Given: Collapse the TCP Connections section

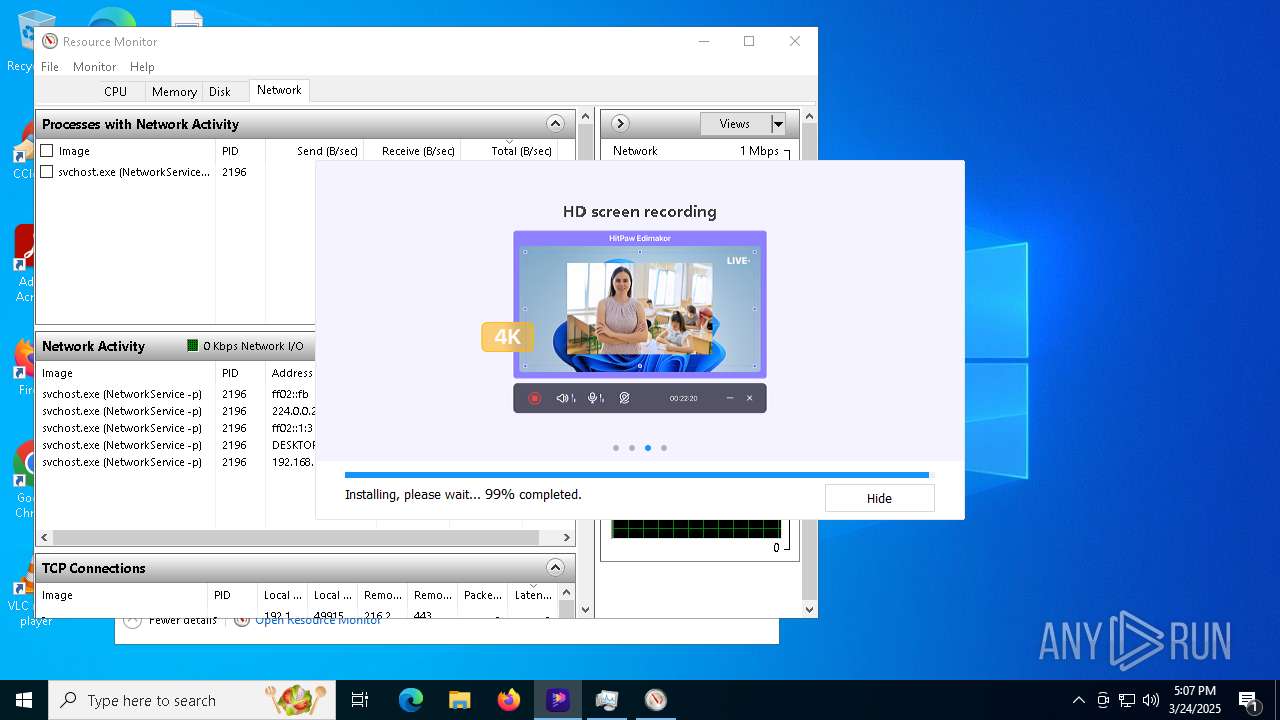Looking at the screenshot, I should tap(556, 568).
